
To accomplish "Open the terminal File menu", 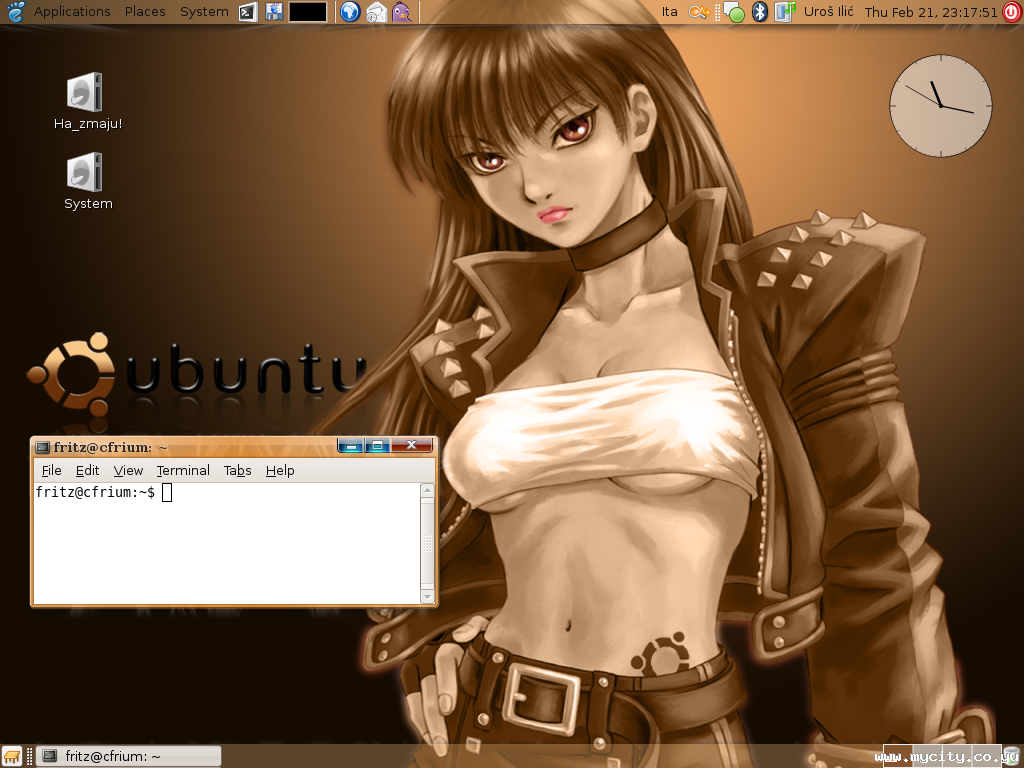I will pos(52,470).
